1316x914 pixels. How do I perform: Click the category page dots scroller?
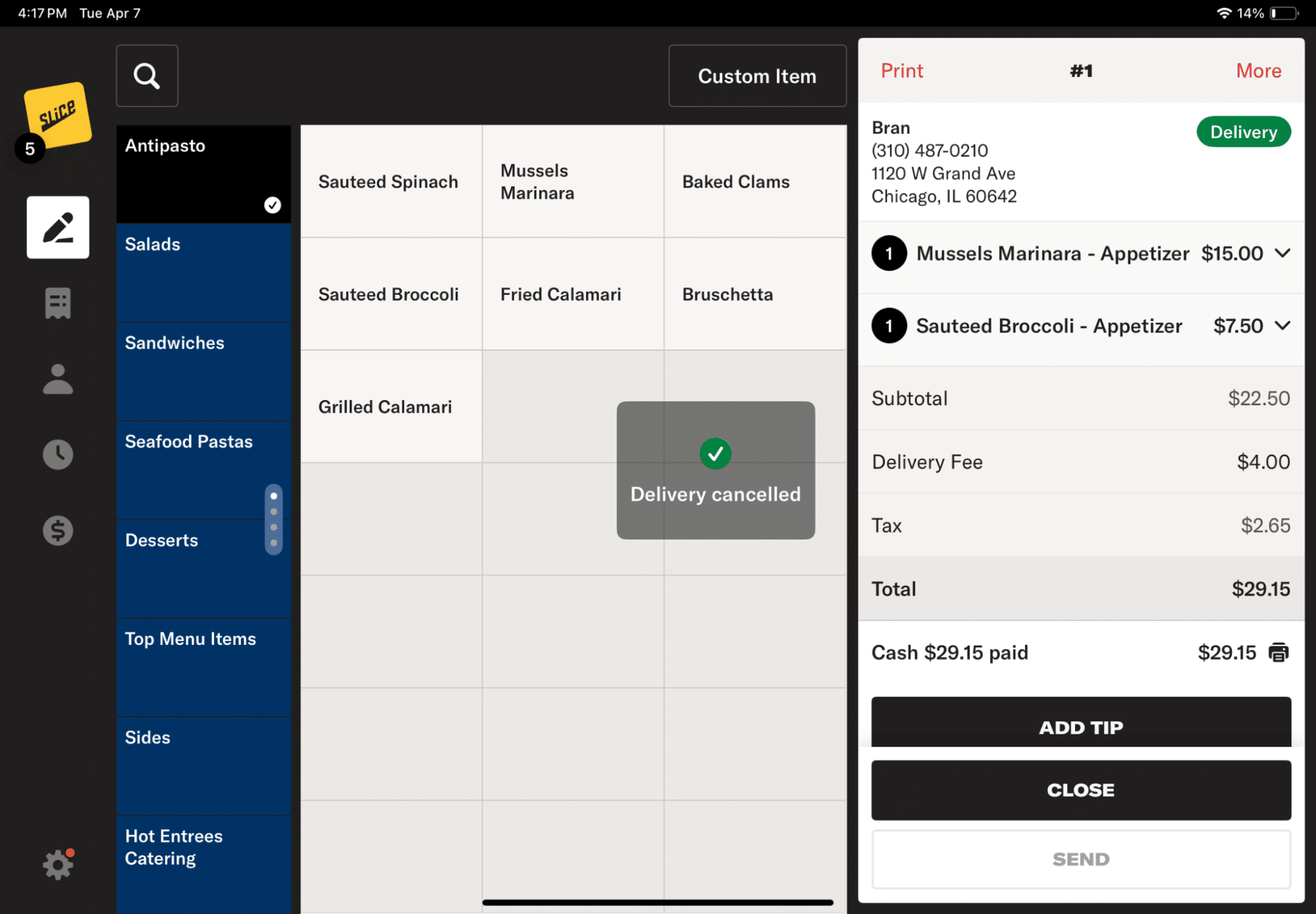click(274, 519)
